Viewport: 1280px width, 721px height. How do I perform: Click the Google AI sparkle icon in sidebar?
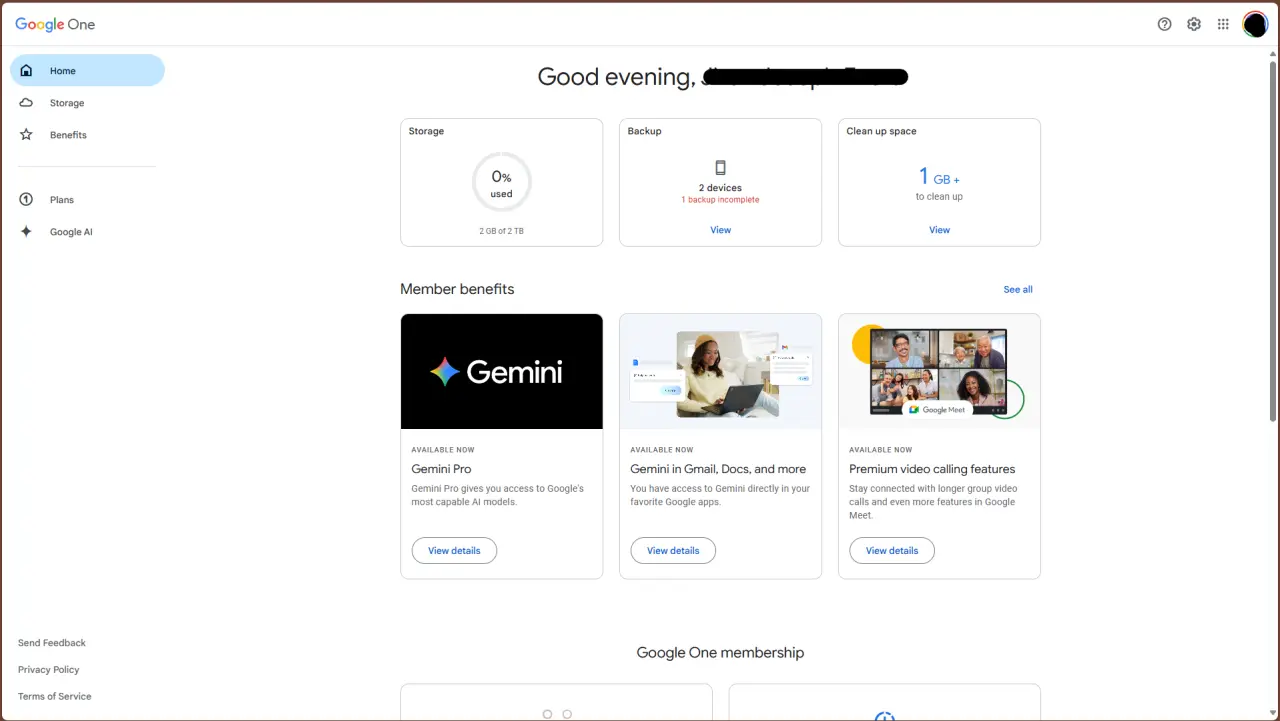point(26,232)
